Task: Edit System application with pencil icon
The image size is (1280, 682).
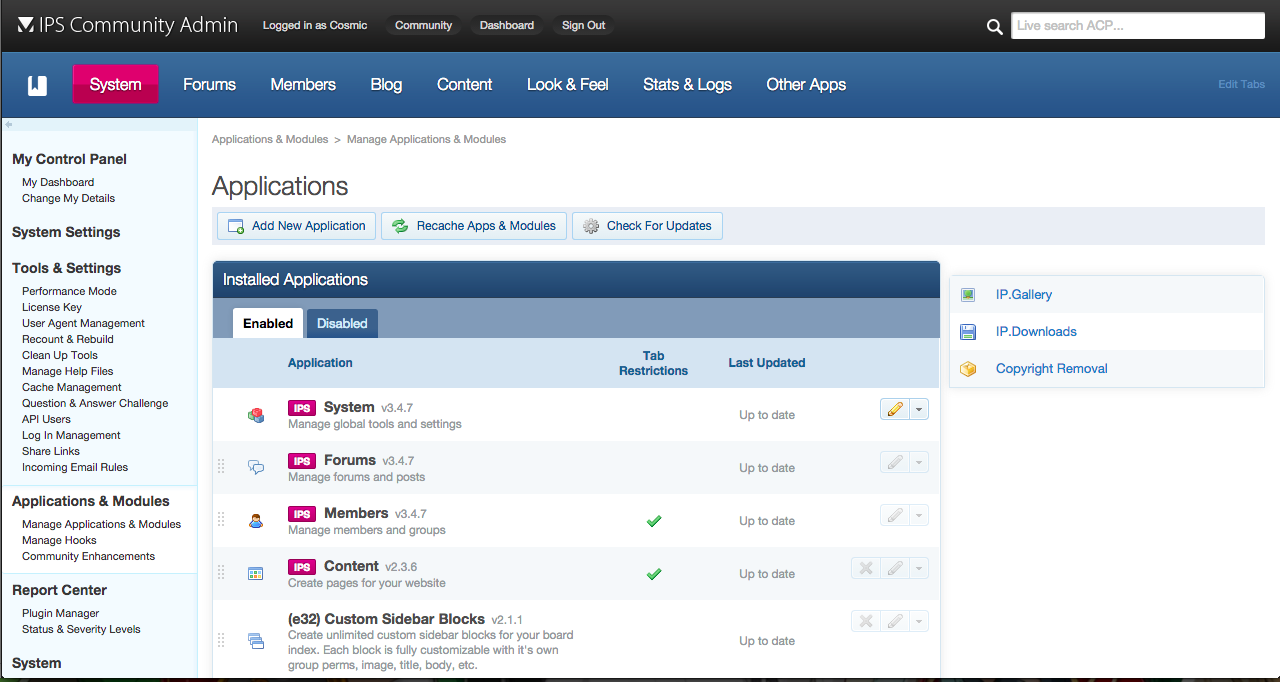Action: coord(895,408)
